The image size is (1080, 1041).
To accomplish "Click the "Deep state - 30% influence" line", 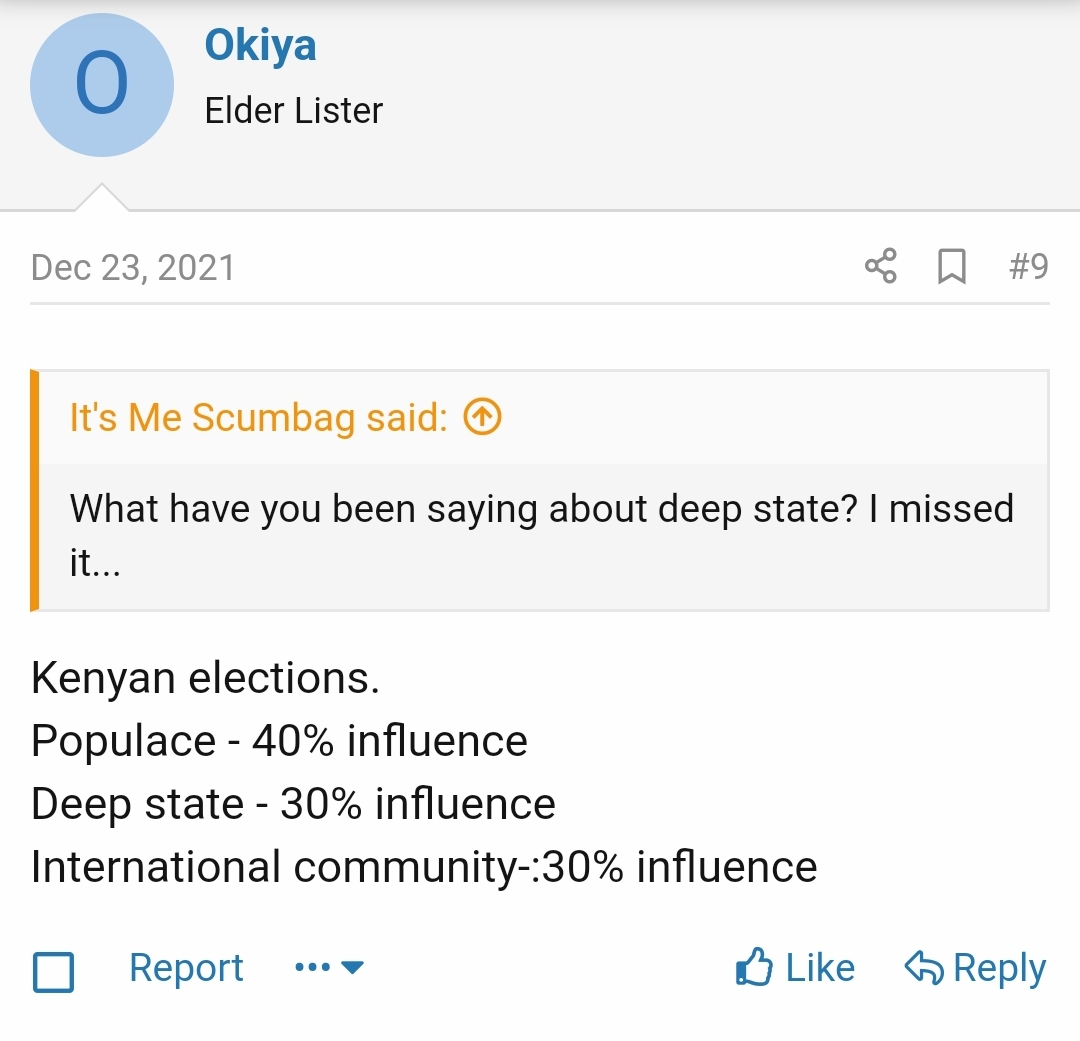I will pos(293,804).
